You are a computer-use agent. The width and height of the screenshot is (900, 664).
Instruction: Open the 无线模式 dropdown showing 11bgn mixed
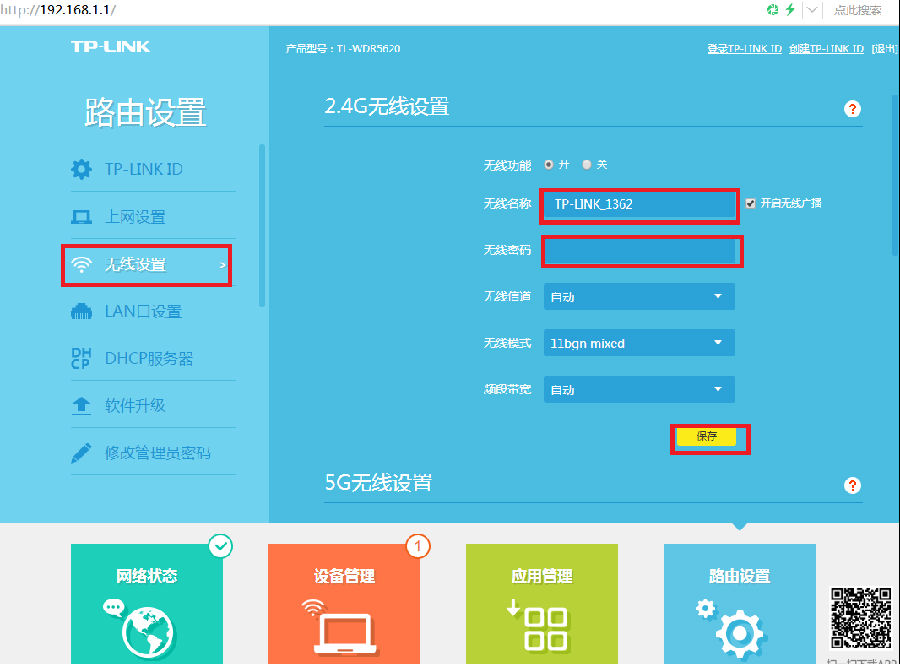(639, 343)
